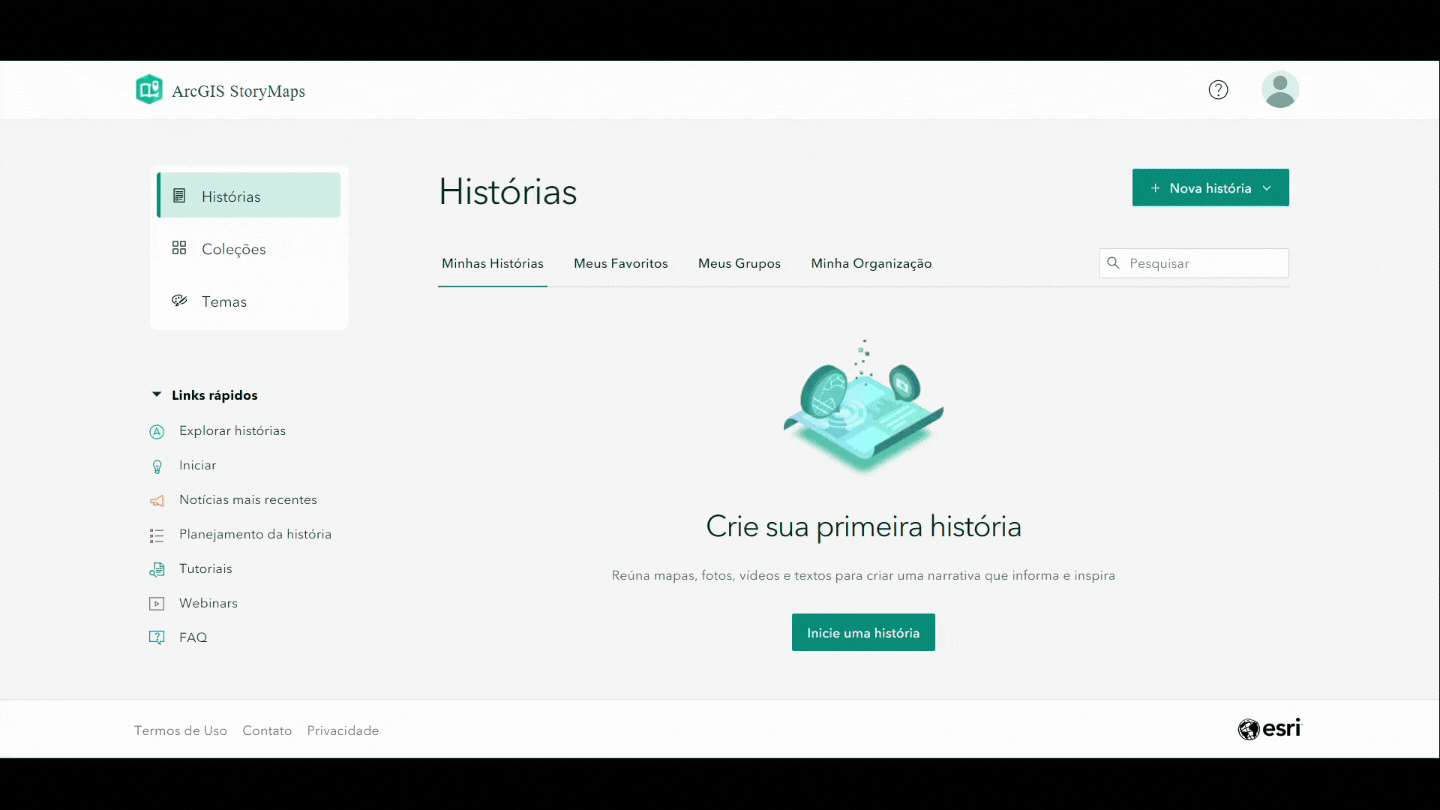Open the Termos de Uso link
The height and width of the screenshot is (810, 1440).
[x=181, y=731]
